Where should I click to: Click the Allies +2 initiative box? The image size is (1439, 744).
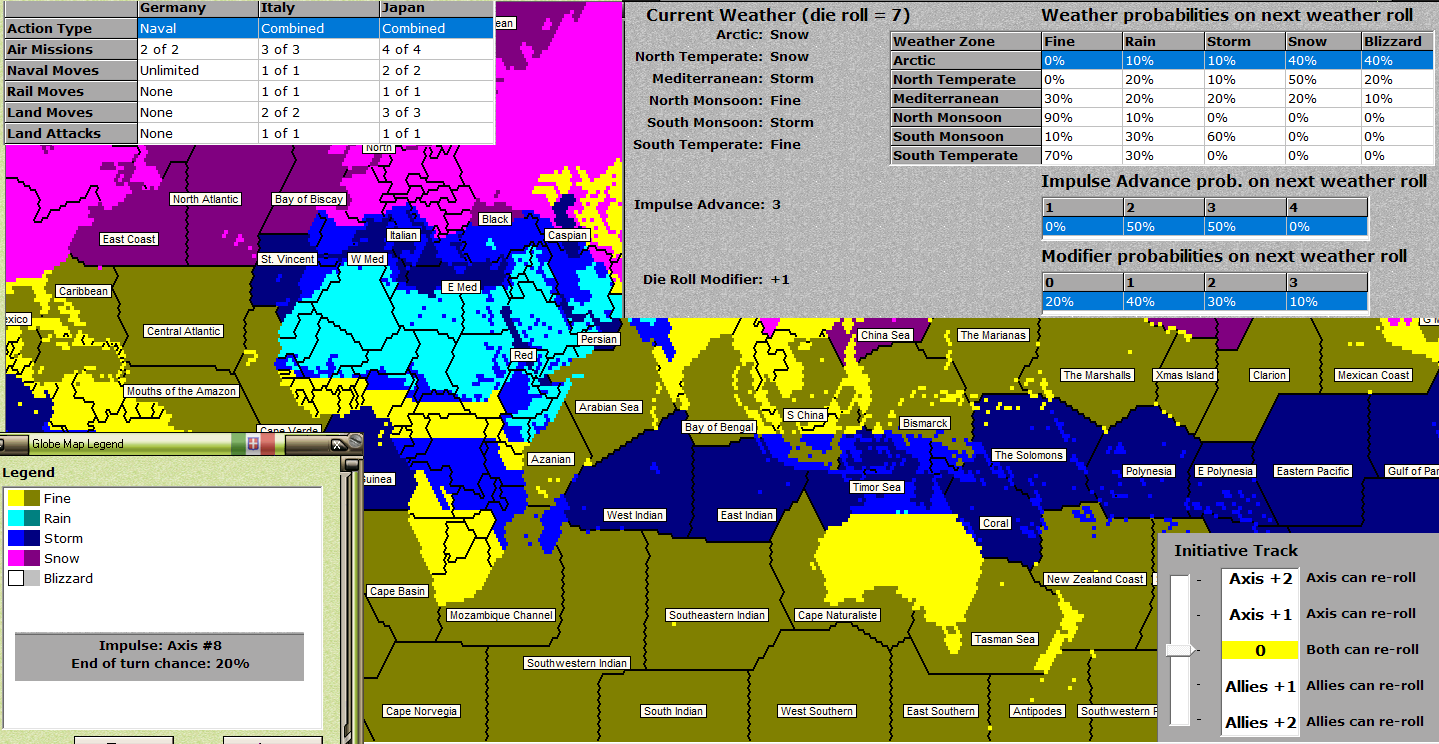pos(1260,722)
